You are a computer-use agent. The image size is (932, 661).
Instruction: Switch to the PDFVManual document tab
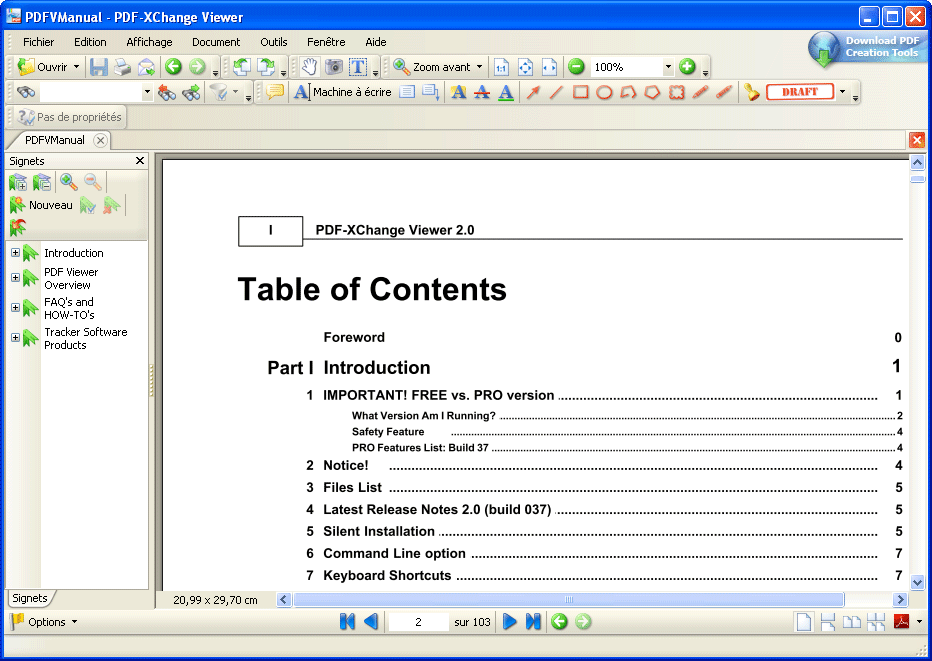[x=55, y=140]
